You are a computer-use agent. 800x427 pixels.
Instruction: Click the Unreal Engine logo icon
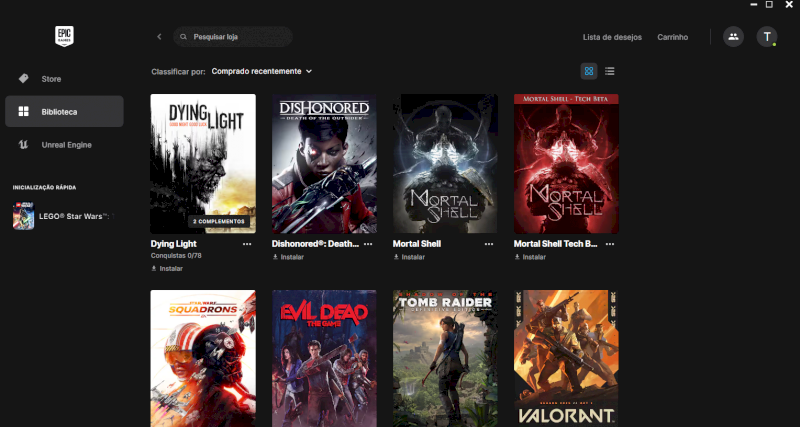[x=23, y=145]
